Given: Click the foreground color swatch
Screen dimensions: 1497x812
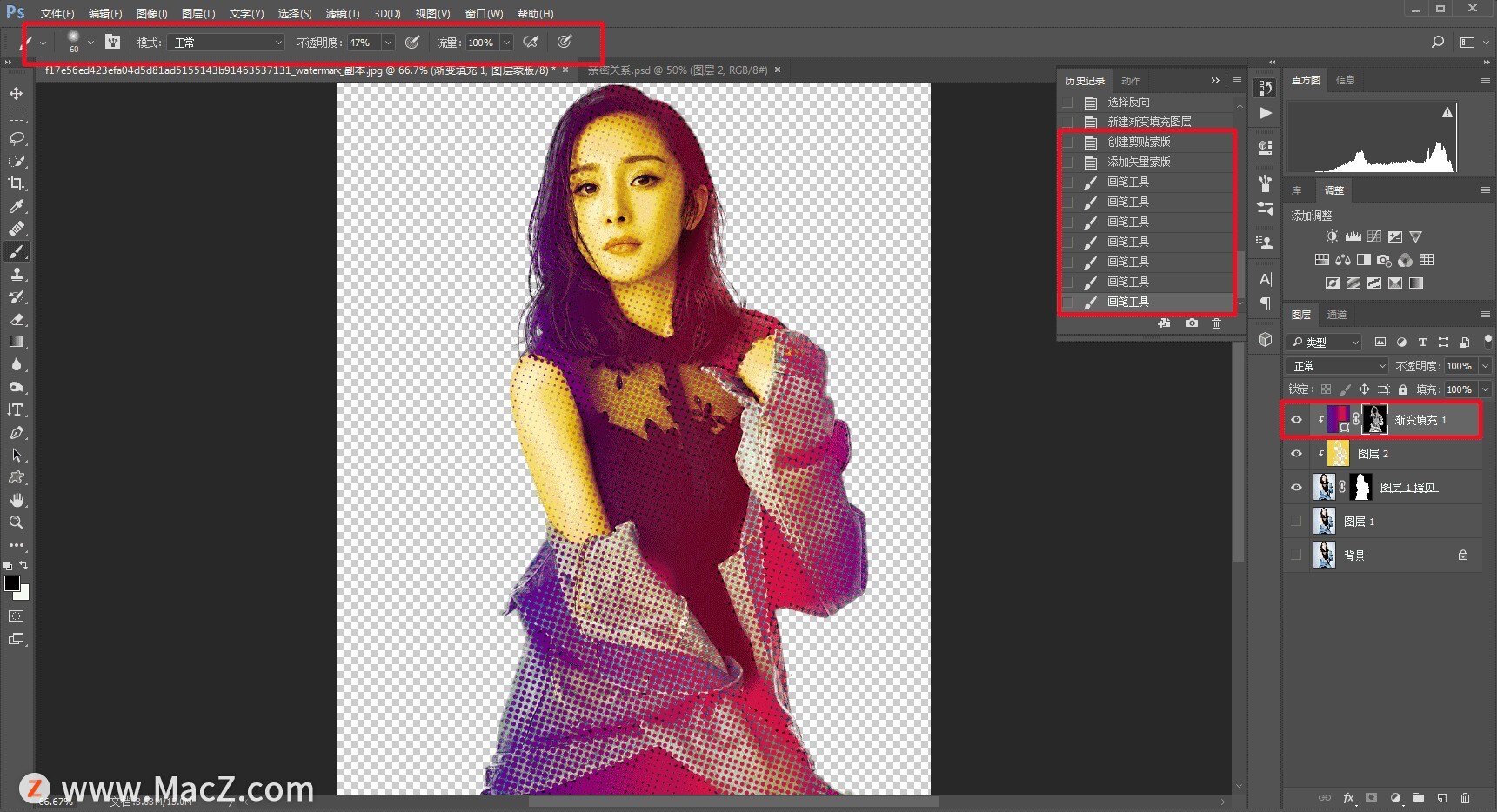Looking at the screenshot, I should click(12, 583).
